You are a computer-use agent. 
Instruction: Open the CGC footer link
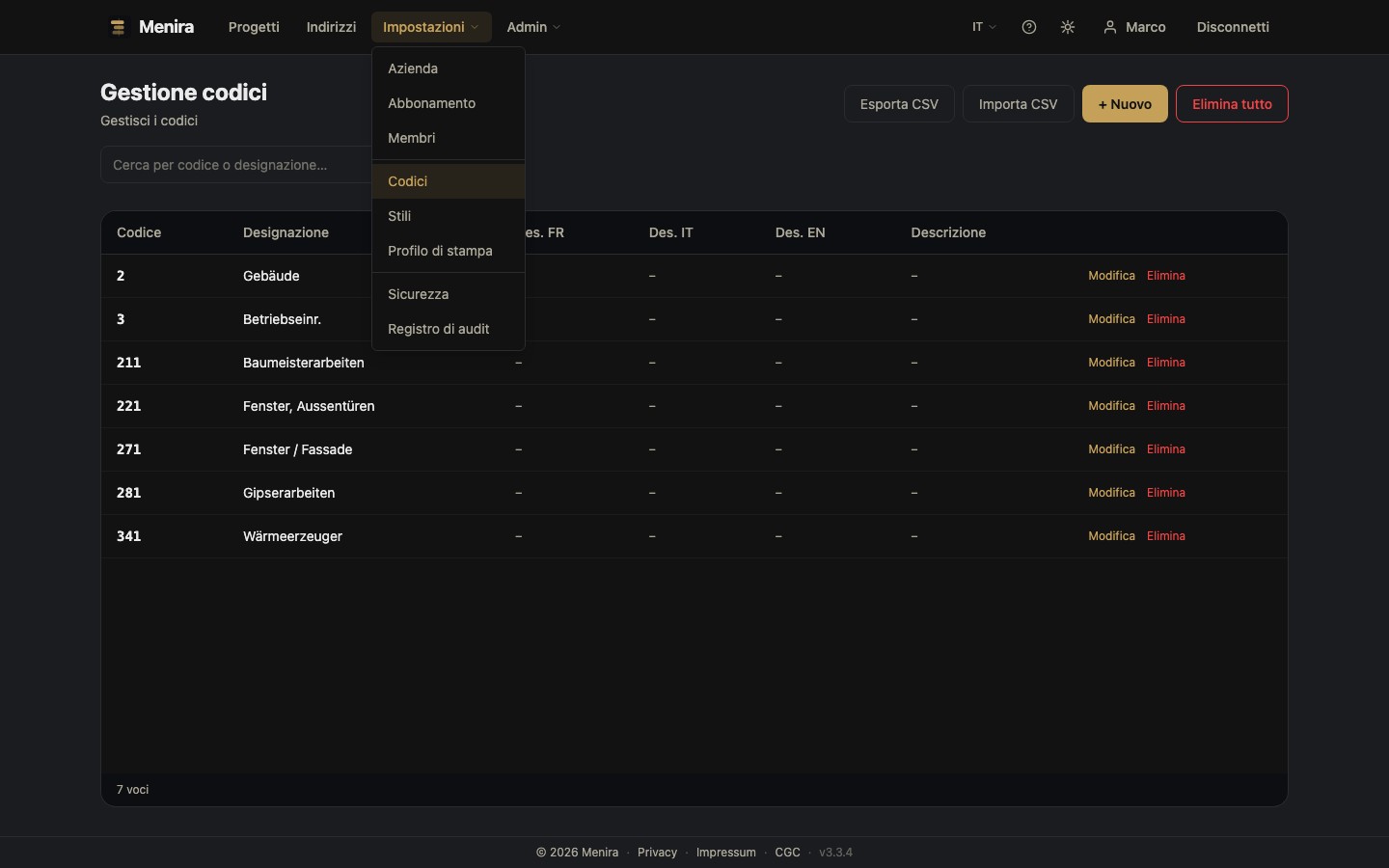point(787,853)
